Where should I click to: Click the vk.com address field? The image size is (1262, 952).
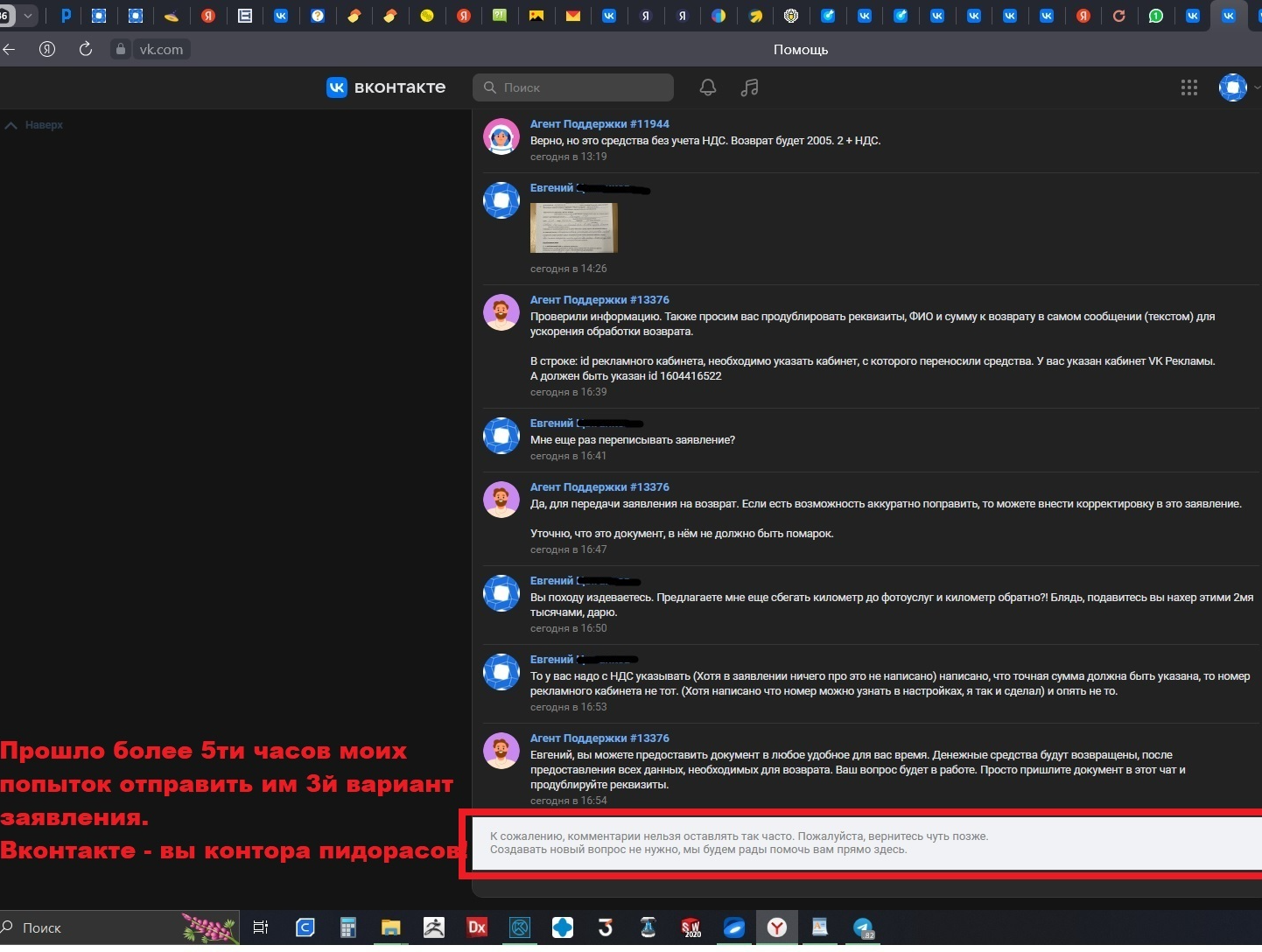162,49
